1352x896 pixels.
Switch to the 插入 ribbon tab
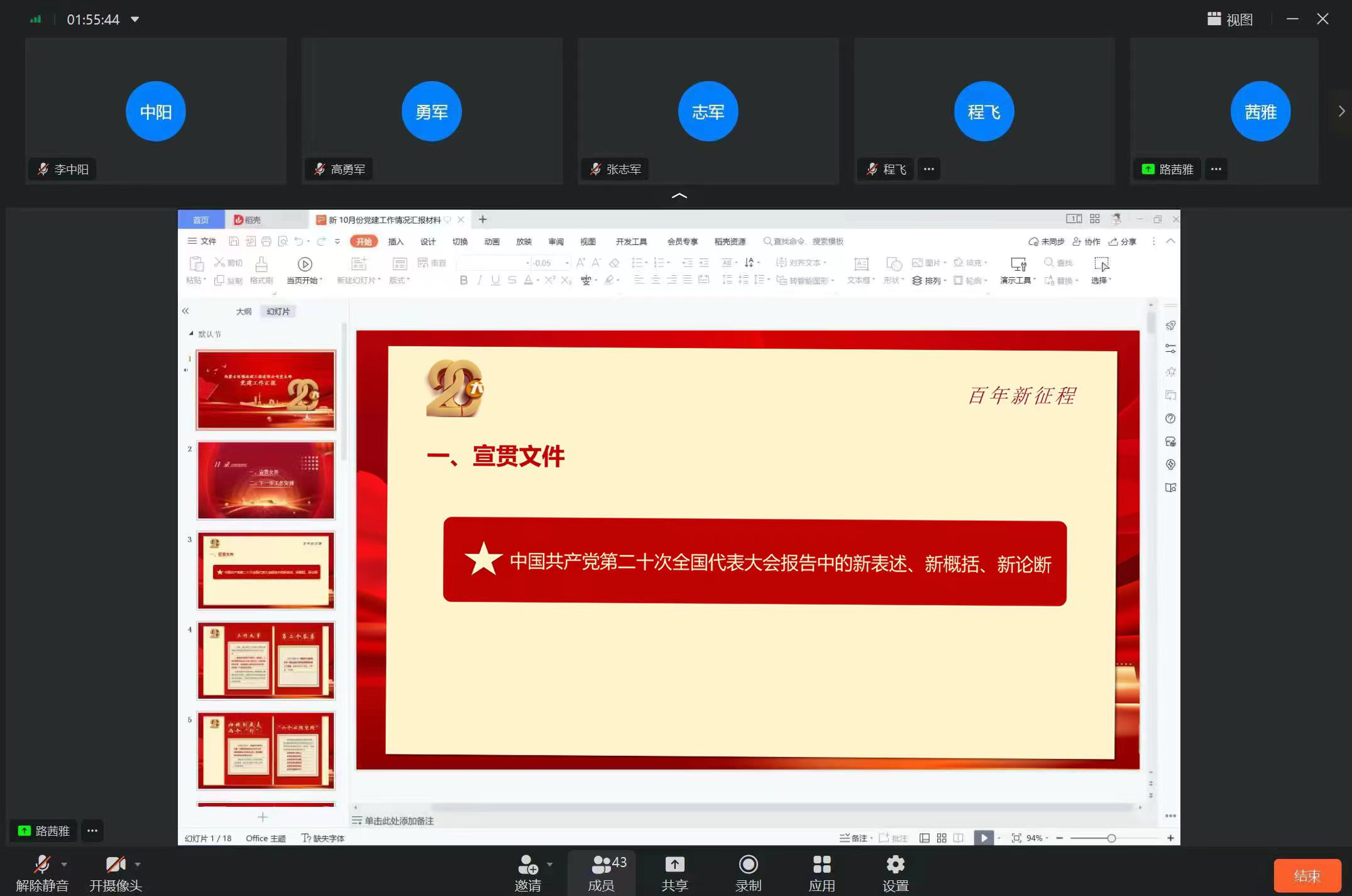pos(395,242)
